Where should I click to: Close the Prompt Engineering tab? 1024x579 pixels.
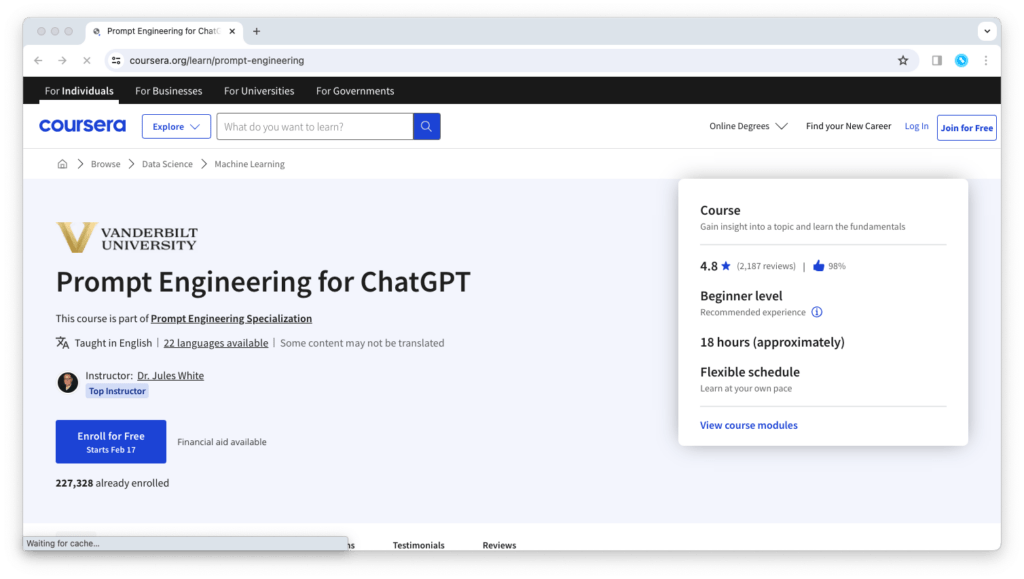[x=232, y=31]
